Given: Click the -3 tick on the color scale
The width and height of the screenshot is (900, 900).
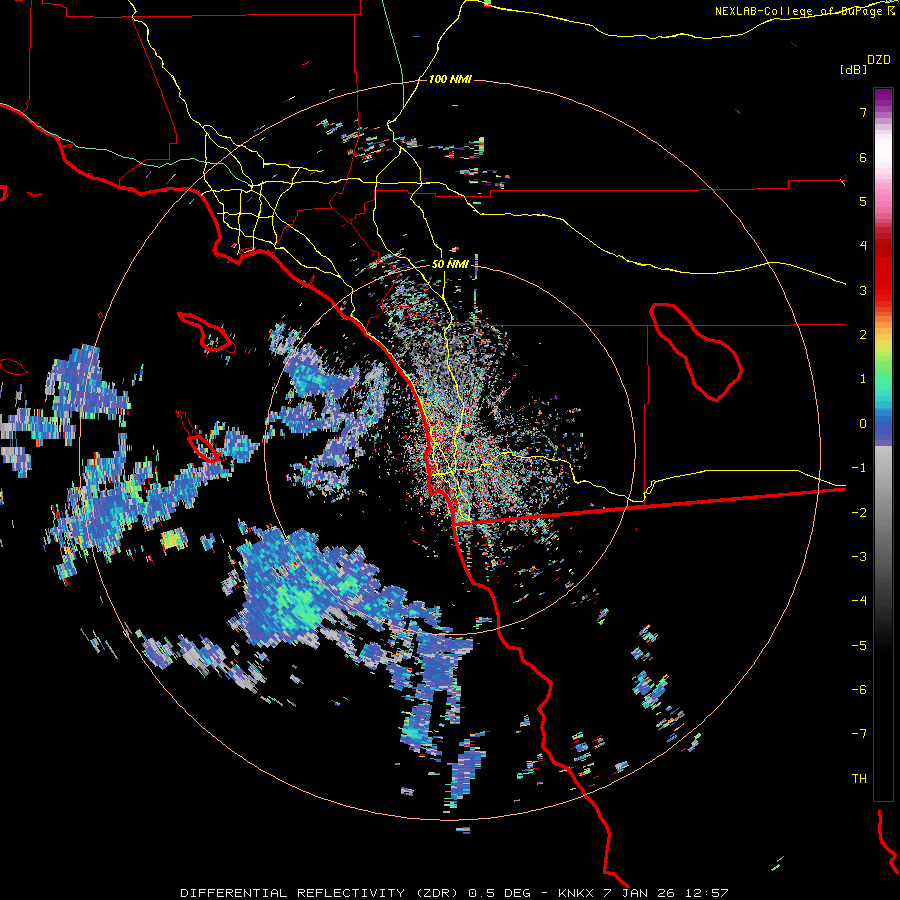Looking at the screenshot, I should coord(859,557).
